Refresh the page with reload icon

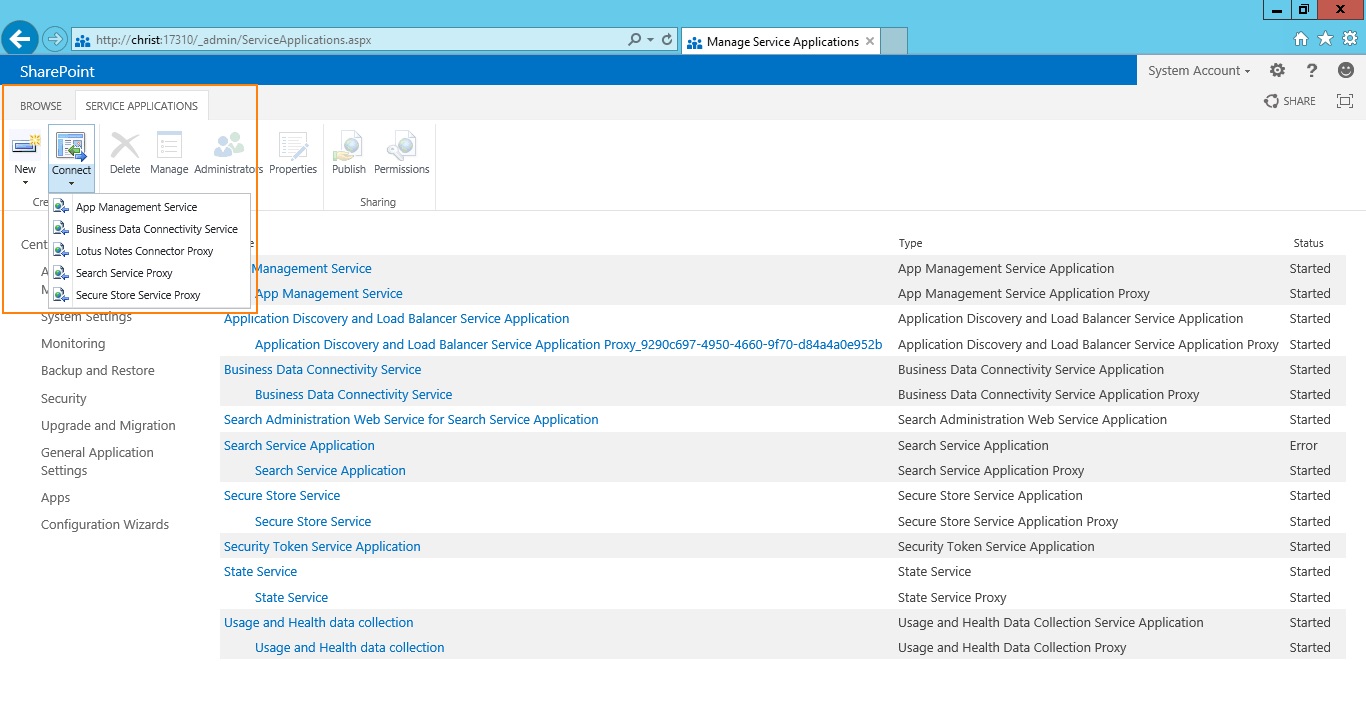[667, 40]
